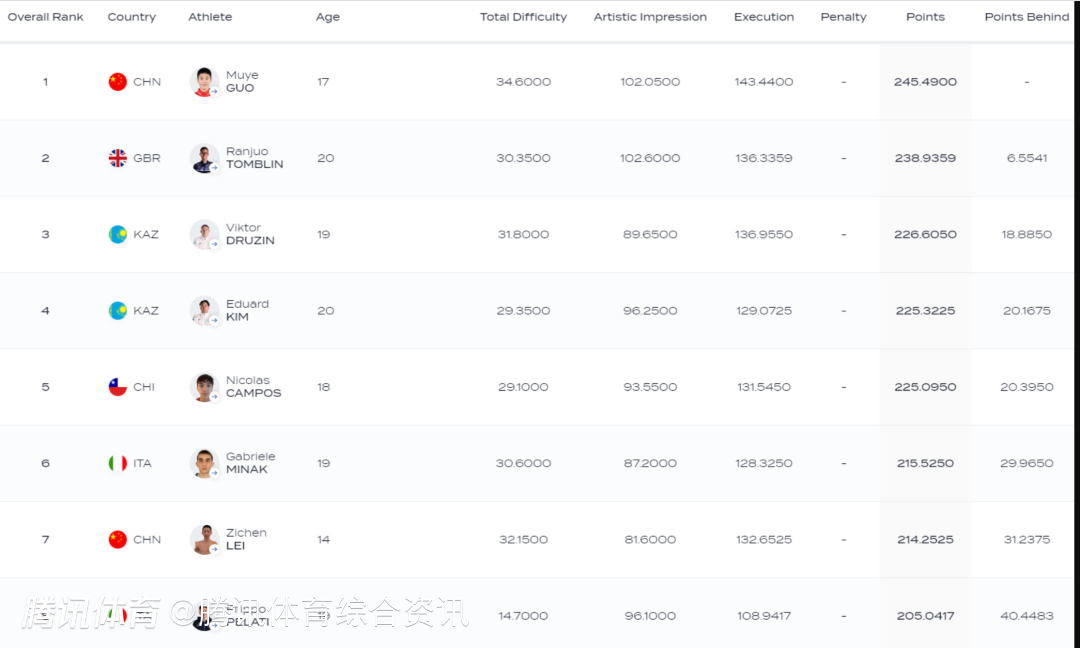Sort by Total Difficulty column header
The width and height of the screenshot is (1080, 648).
(523, 17)
